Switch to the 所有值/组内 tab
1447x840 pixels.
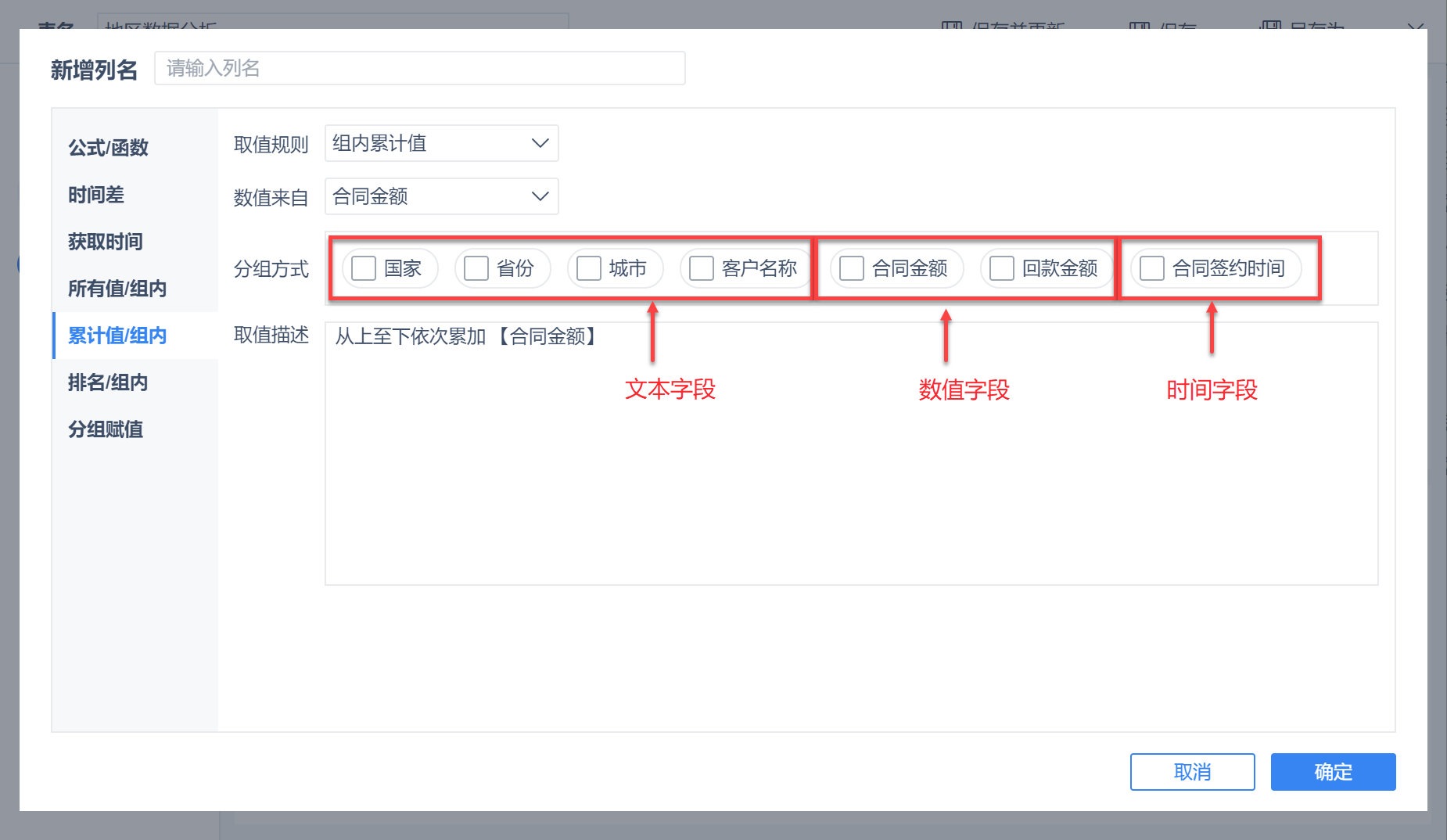pyautogui.click(x=135, y=289)
